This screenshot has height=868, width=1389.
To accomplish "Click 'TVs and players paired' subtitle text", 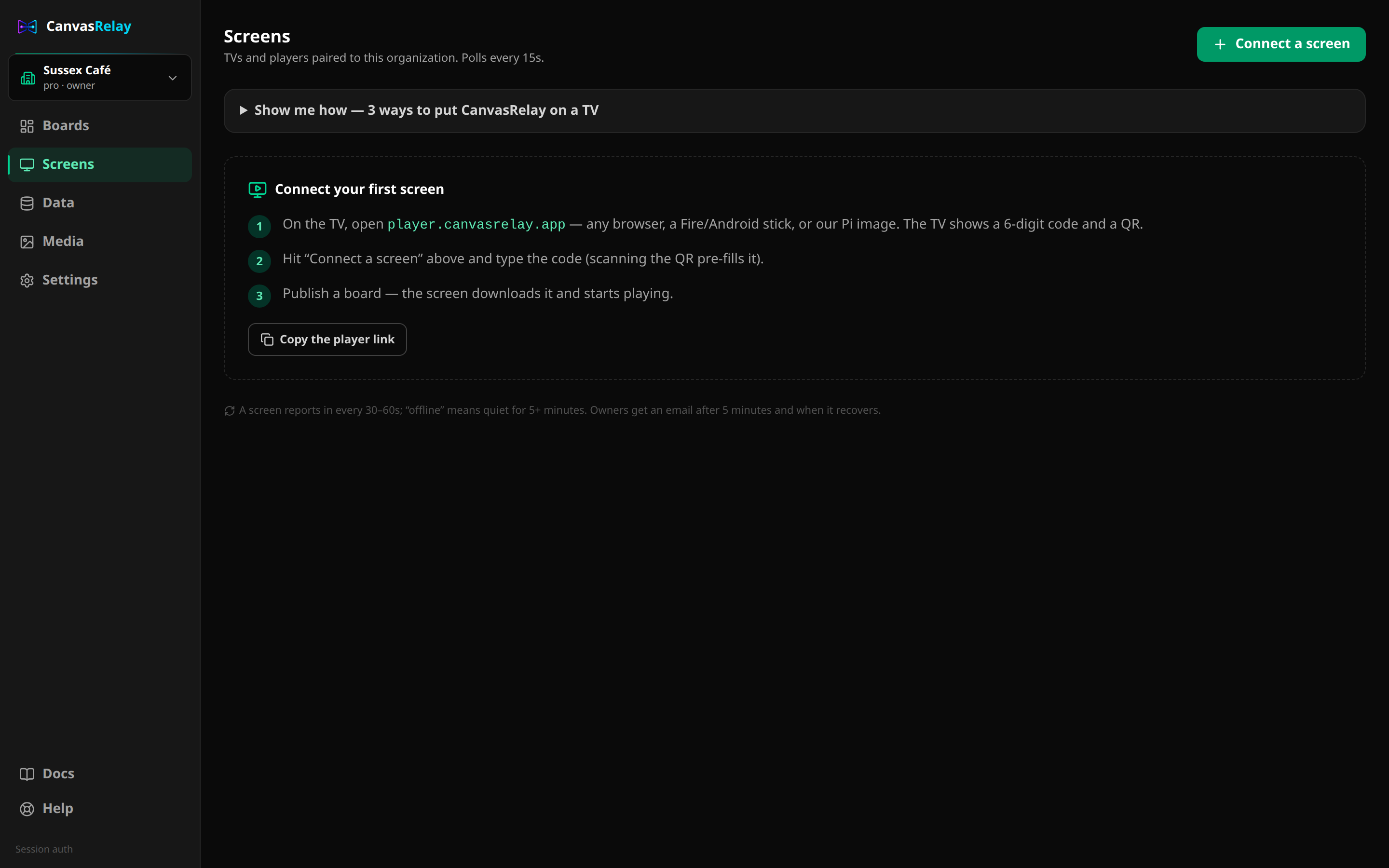I will pos(384,58).
